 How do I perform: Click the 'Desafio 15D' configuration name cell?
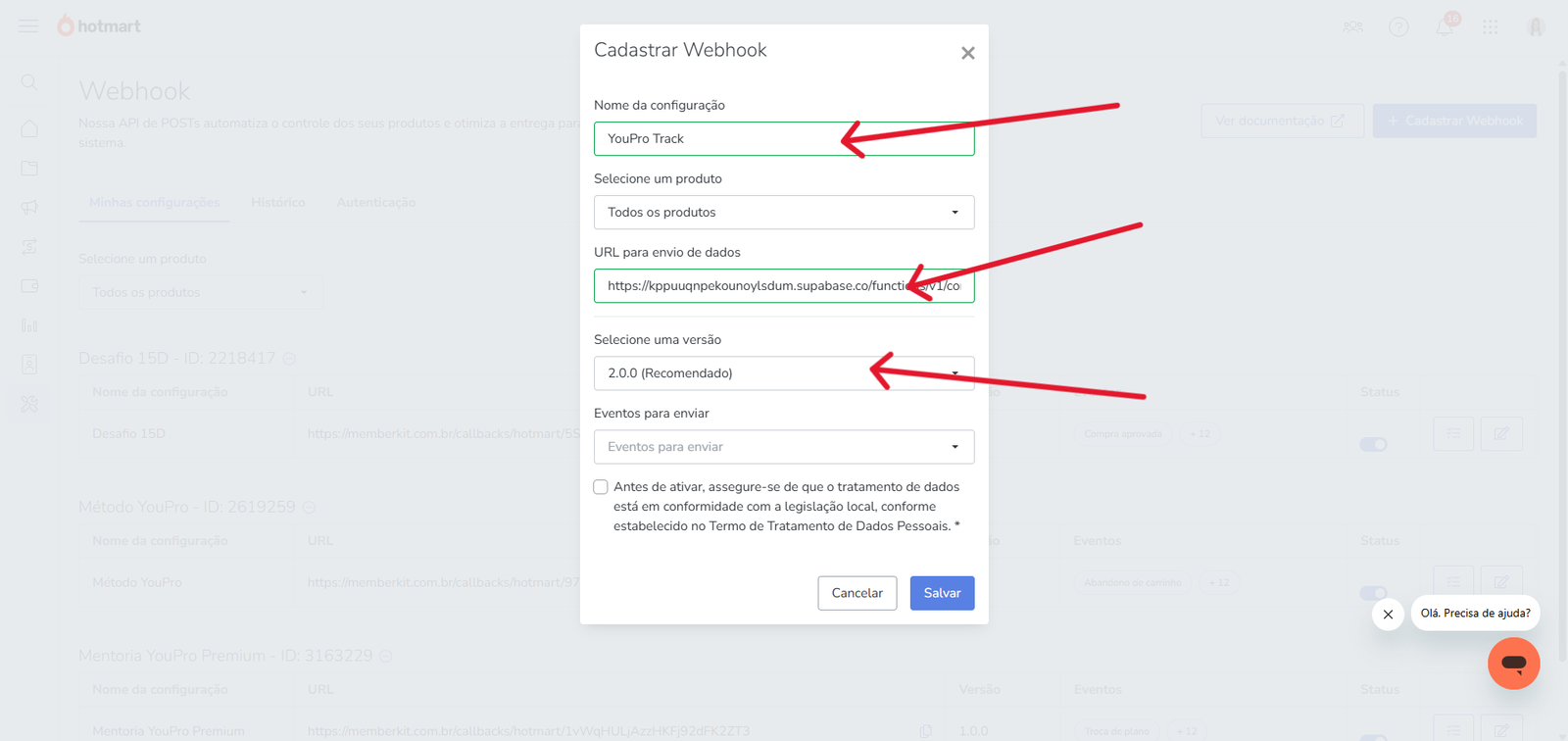pyautogui.click(x=128, y=433)
